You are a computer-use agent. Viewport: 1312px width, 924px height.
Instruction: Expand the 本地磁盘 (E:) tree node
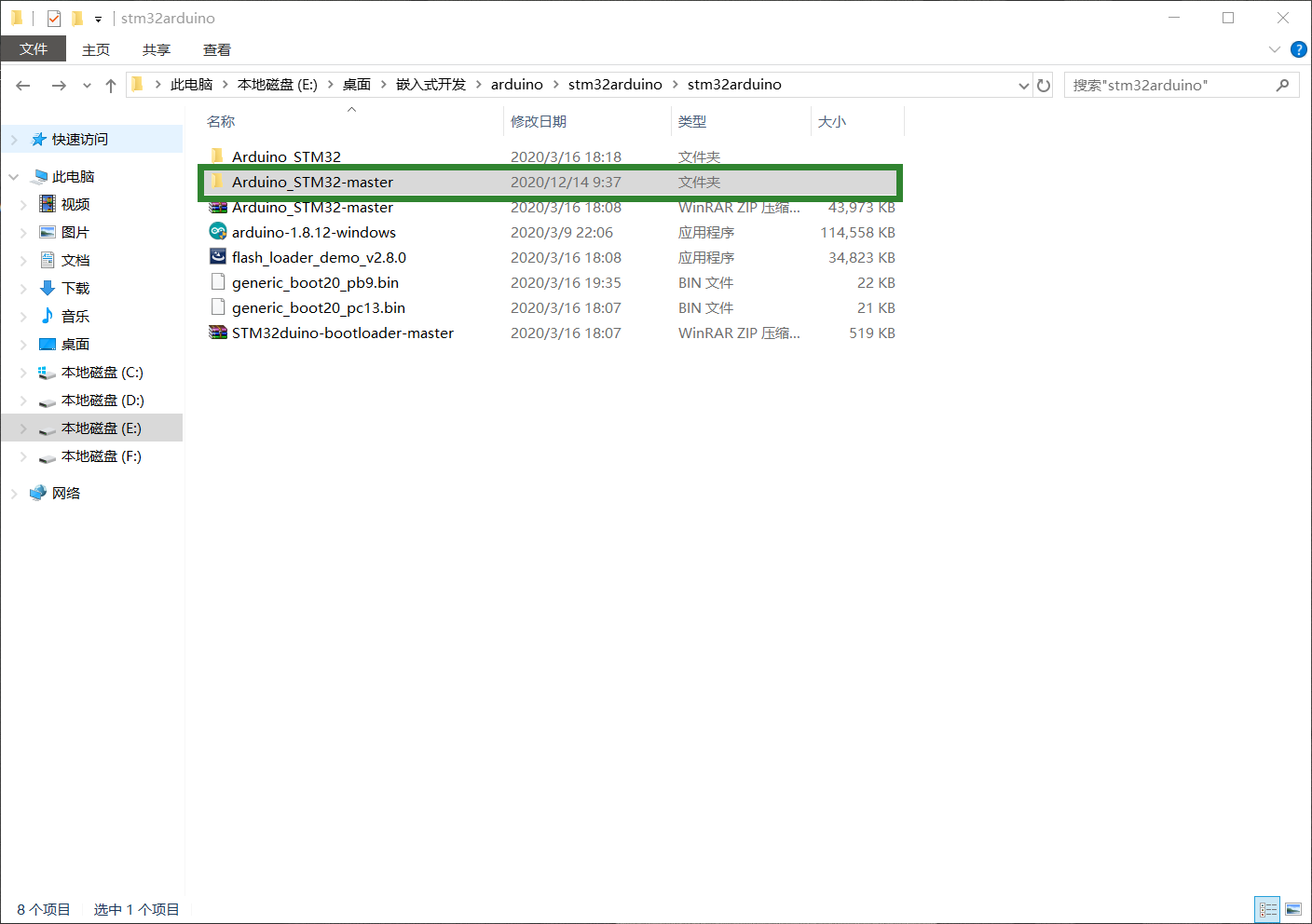23,428
